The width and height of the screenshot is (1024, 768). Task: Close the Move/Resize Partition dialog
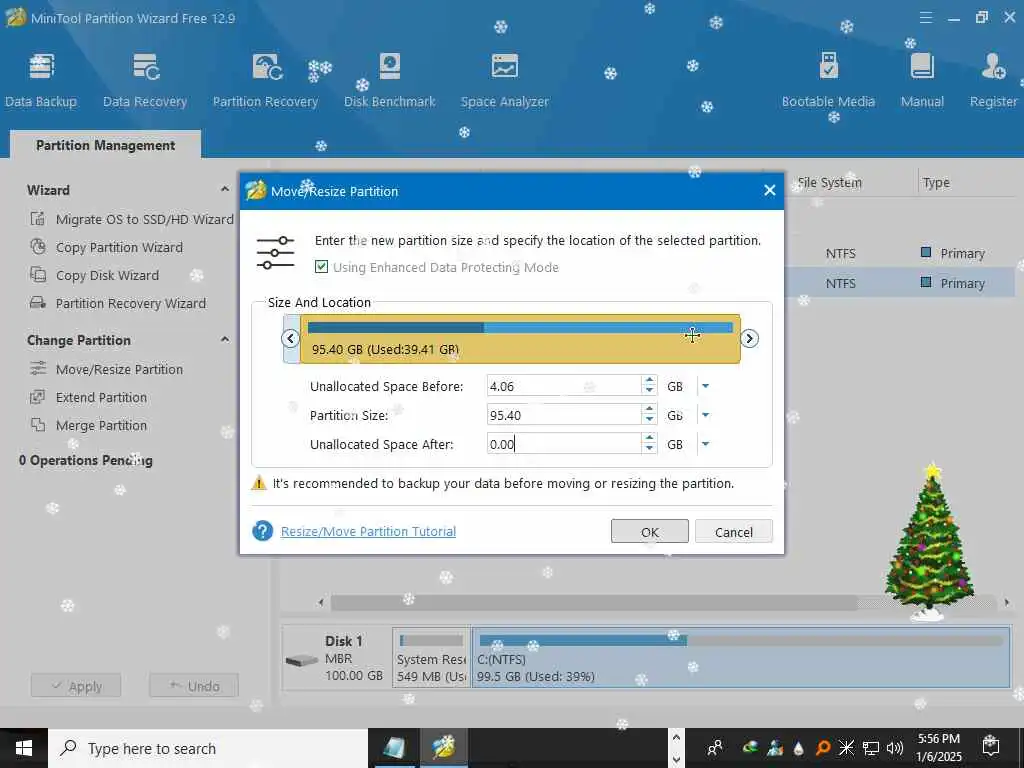(770, 190)
